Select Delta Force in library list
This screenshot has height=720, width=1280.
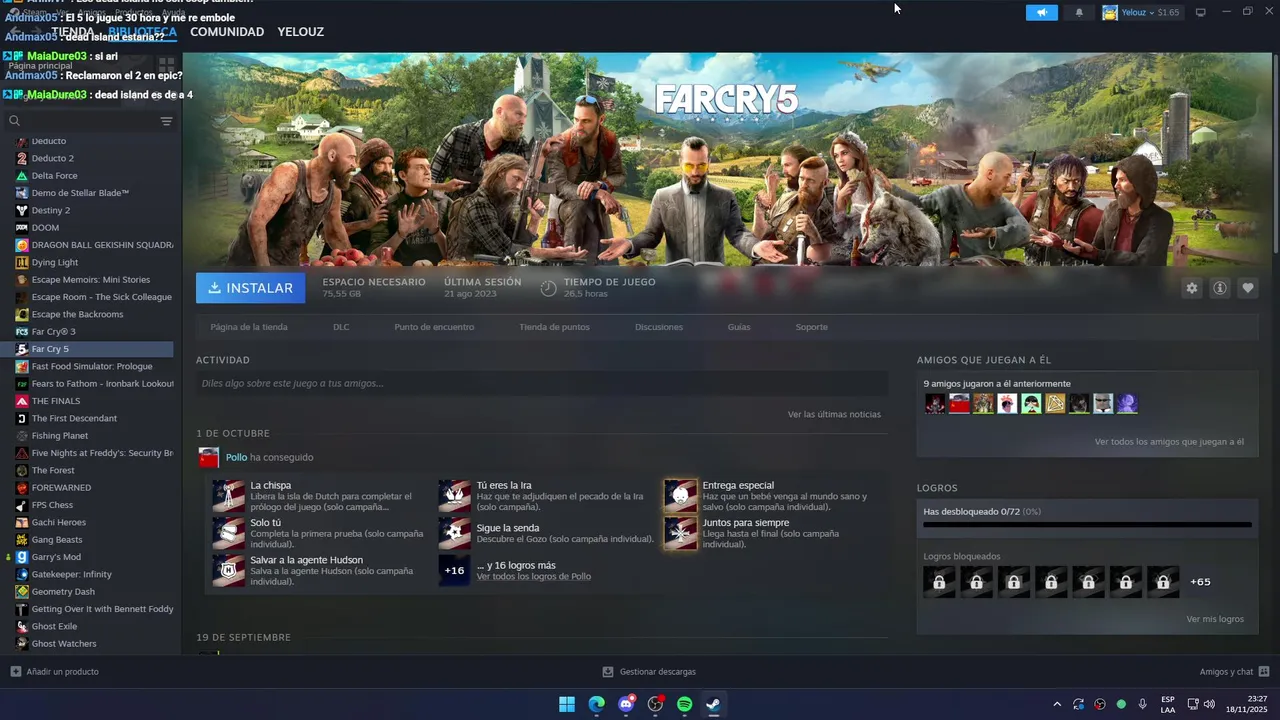[89, 176]
